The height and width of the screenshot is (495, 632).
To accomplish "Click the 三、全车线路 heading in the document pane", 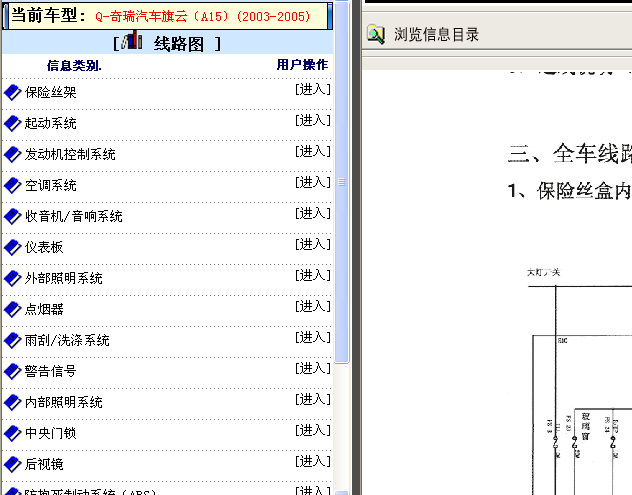I will 570,154.
